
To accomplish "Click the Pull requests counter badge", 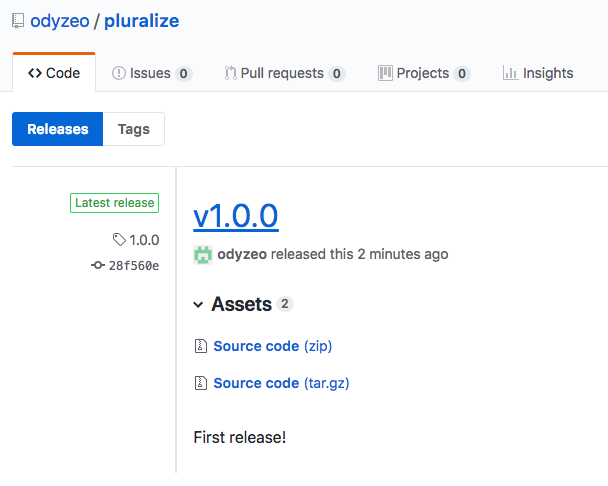I will (337, 73).
